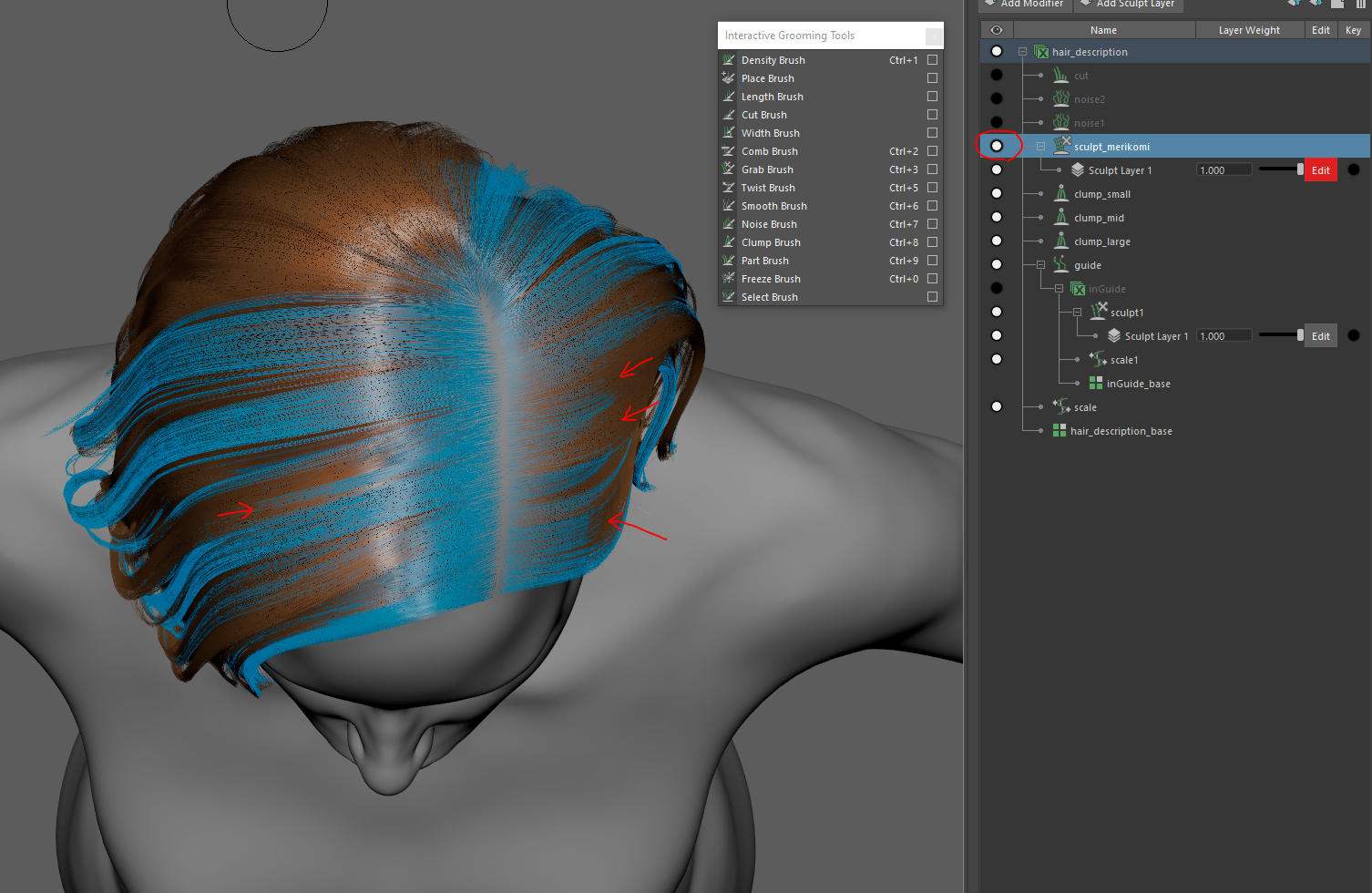Screen dimensions: 1372x893
Task: Click the noise2 modifier icon
Action: click(1060, 98)
